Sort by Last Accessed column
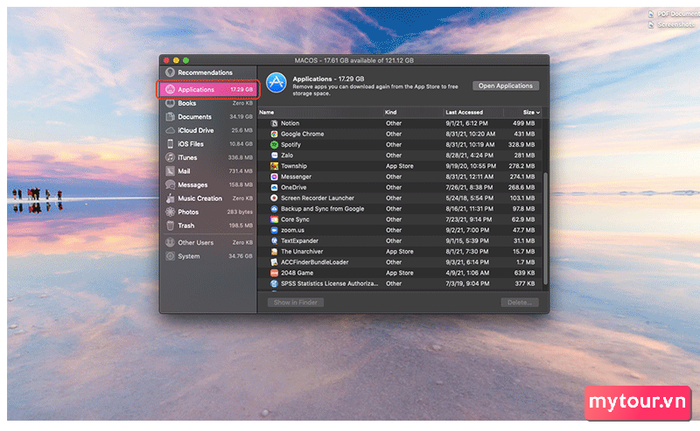This screenshot has height=431, width=700. coord(465,112)
